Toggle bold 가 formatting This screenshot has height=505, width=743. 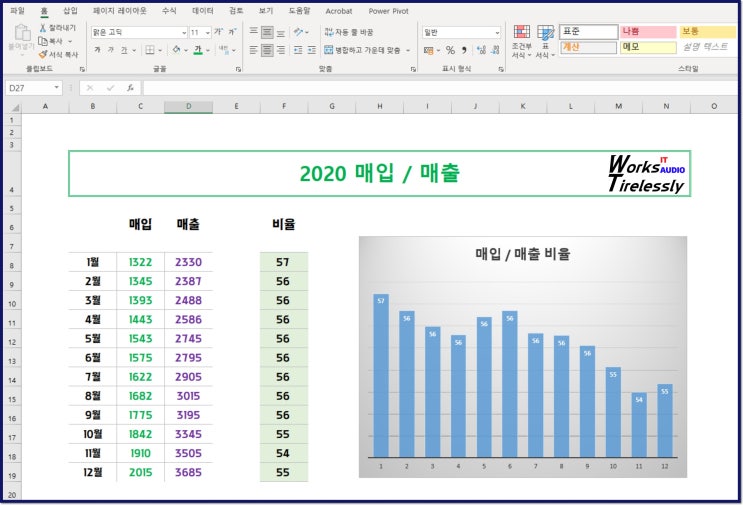[97, 50]
